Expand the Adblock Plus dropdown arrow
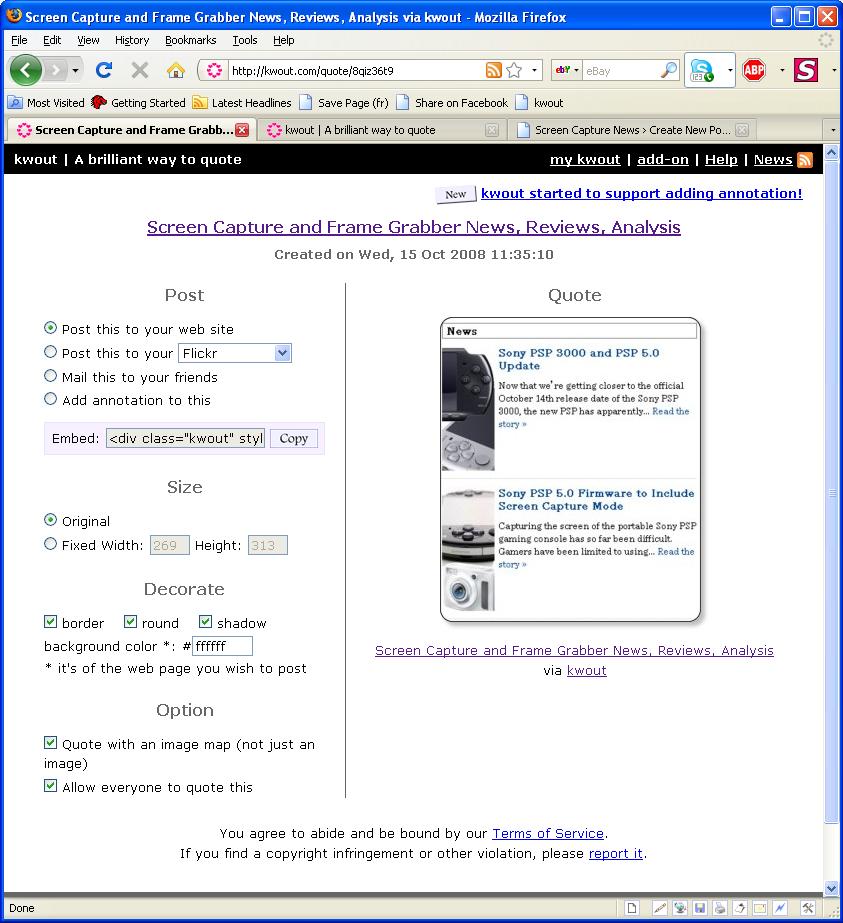Viewport: 843px width, 923px height. [782, 70]
